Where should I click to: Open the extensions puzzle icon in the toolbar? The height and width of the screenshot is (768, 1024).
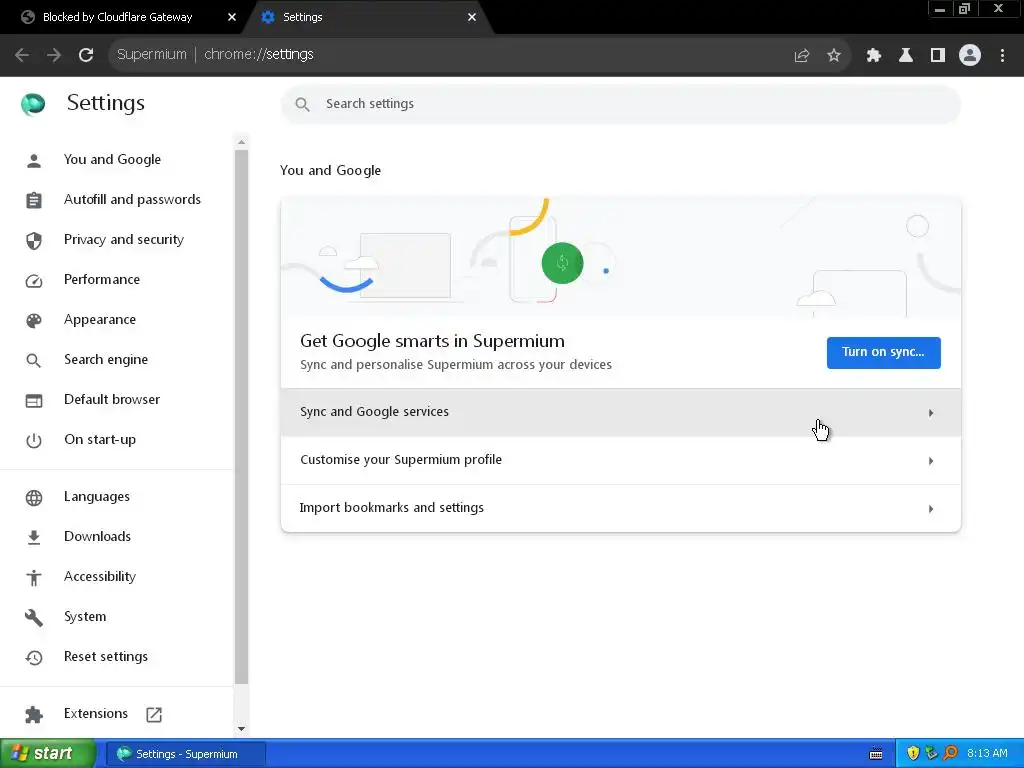(874, 56)
